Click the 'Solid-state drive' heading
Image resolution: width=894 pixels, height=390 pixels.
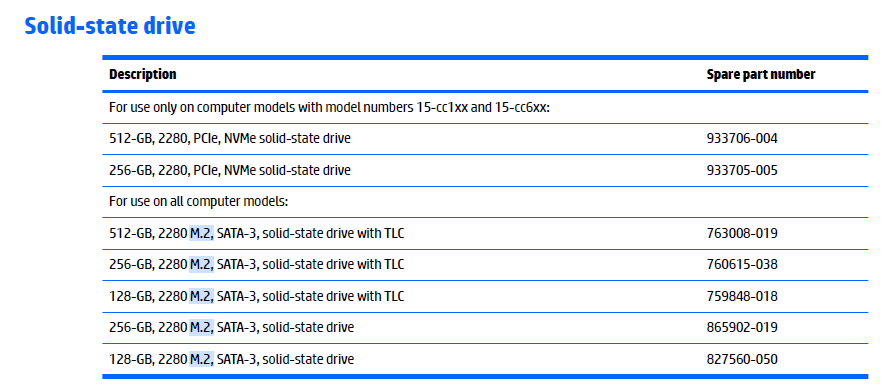click(110, 26)
